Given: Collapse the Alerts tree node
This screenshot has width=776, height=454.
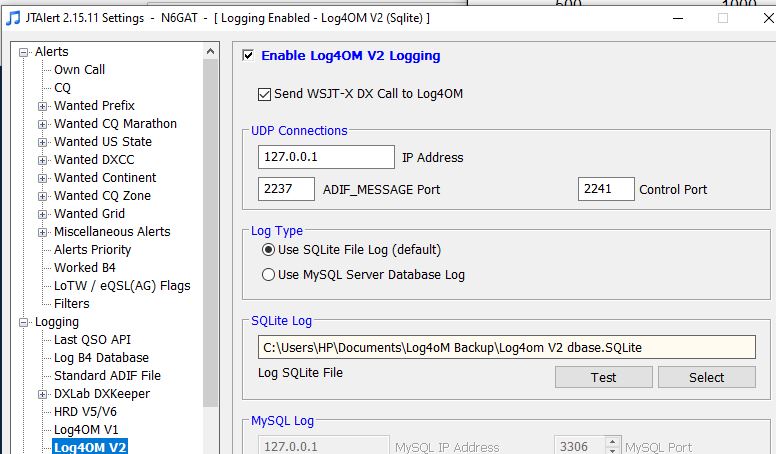Looking at the screenshot, I should (23, 52).
